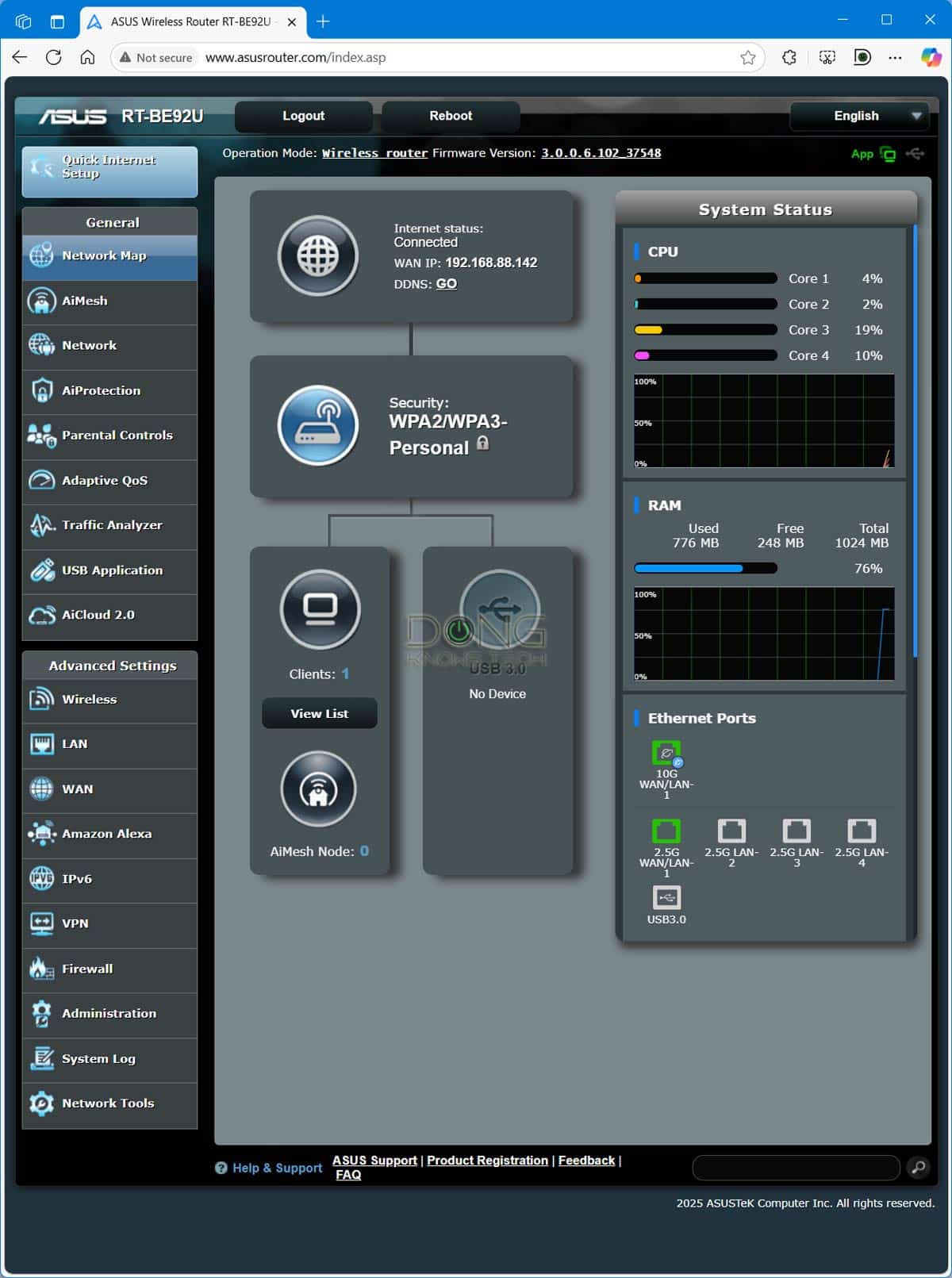Open AiCloud 2.0 page
Viewport: 952px width, 1278px height.
pos(109,616)
